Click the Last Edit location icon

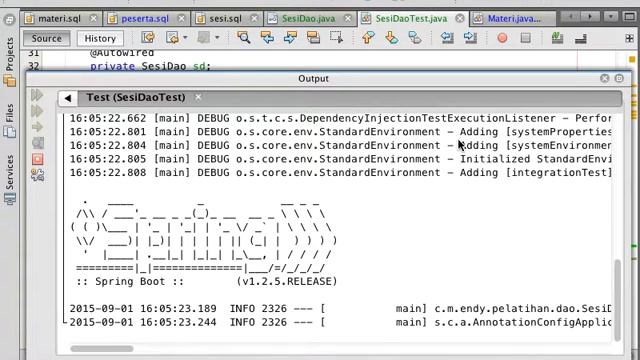pos(148,38)
